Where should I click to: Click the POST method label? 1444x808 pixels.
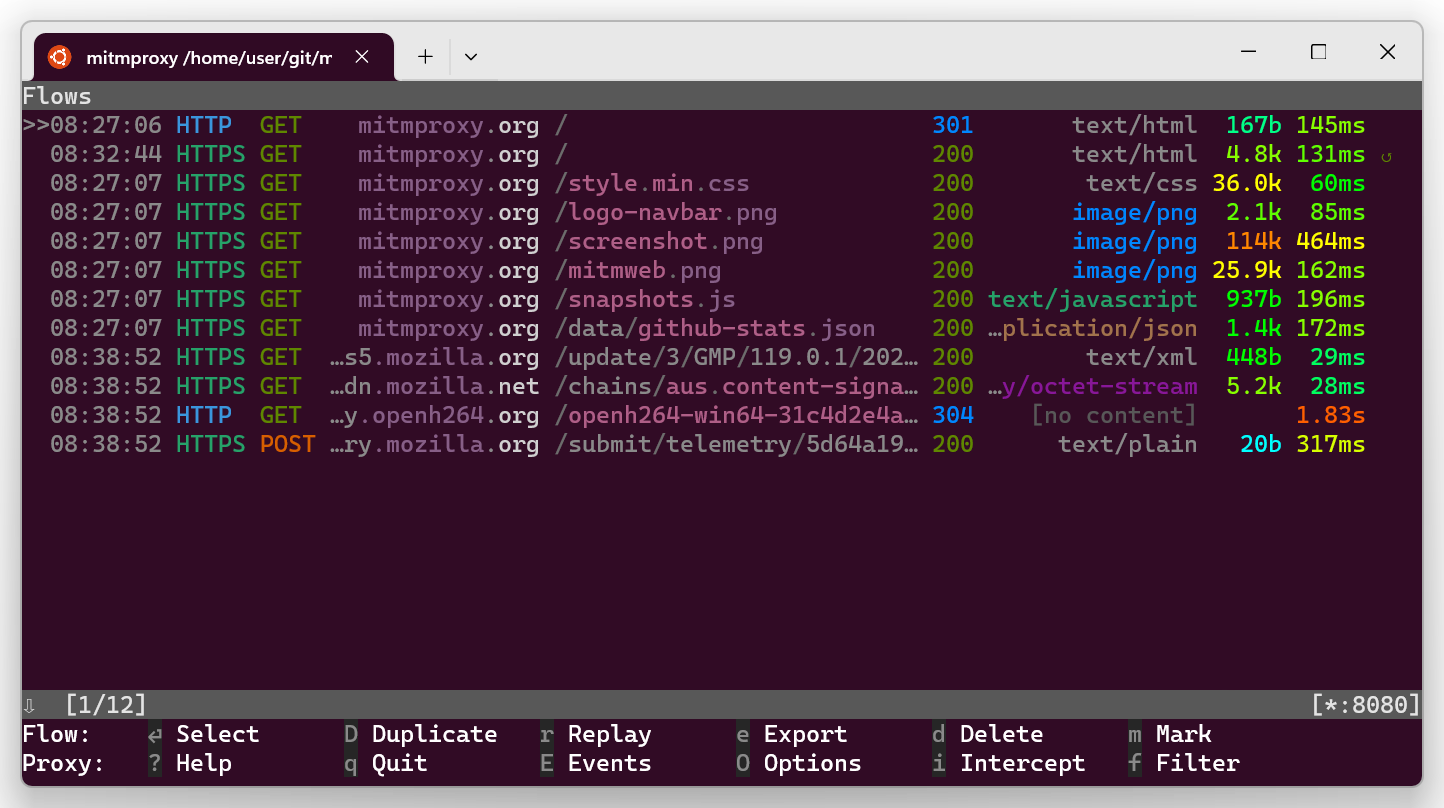288,444
